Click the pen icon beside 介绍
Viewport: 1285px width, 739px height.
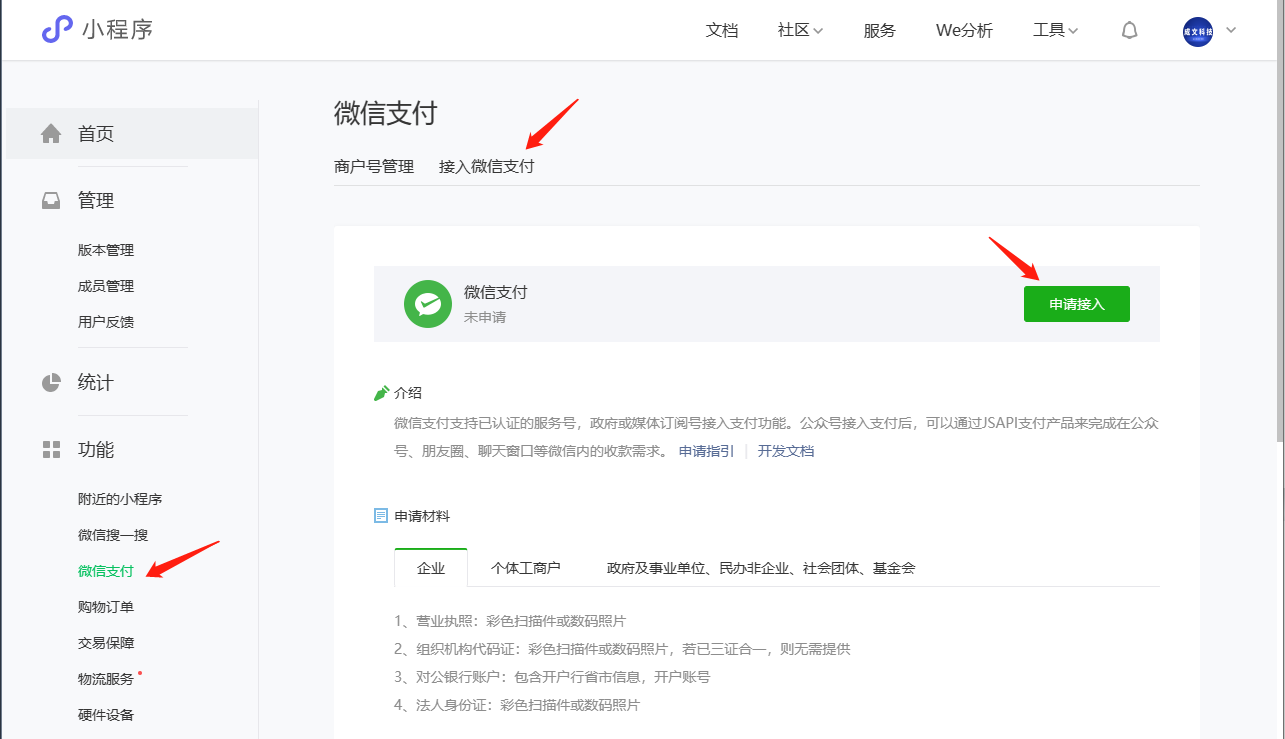381,393
